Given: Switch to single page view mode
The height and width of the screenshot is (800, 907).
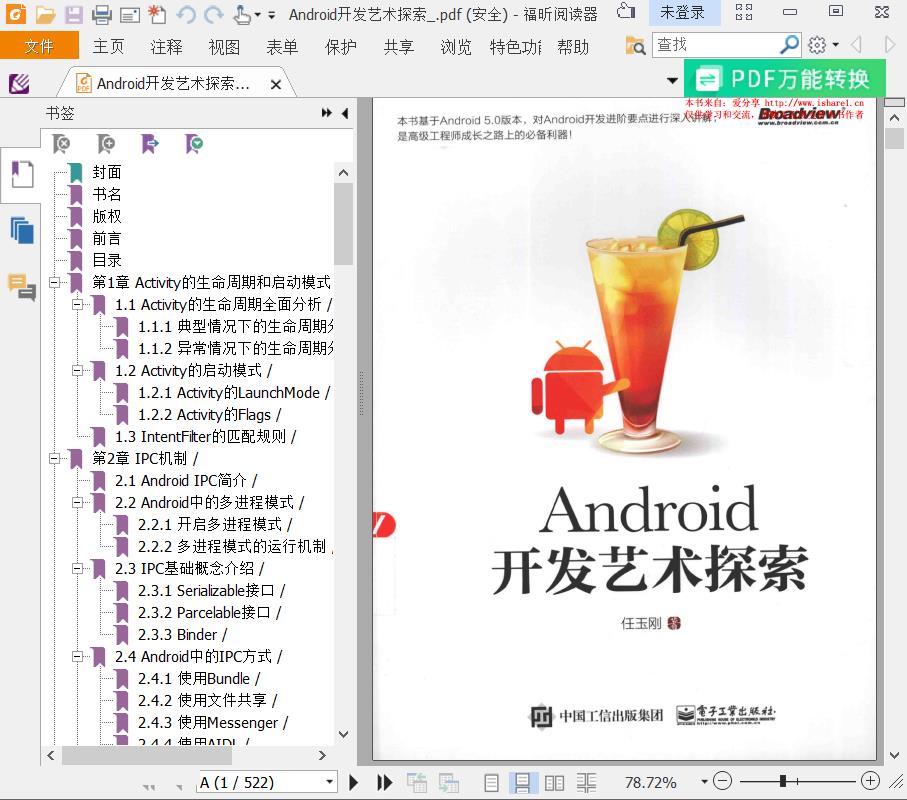Looking at the screenshot, I should coord(491,783).
